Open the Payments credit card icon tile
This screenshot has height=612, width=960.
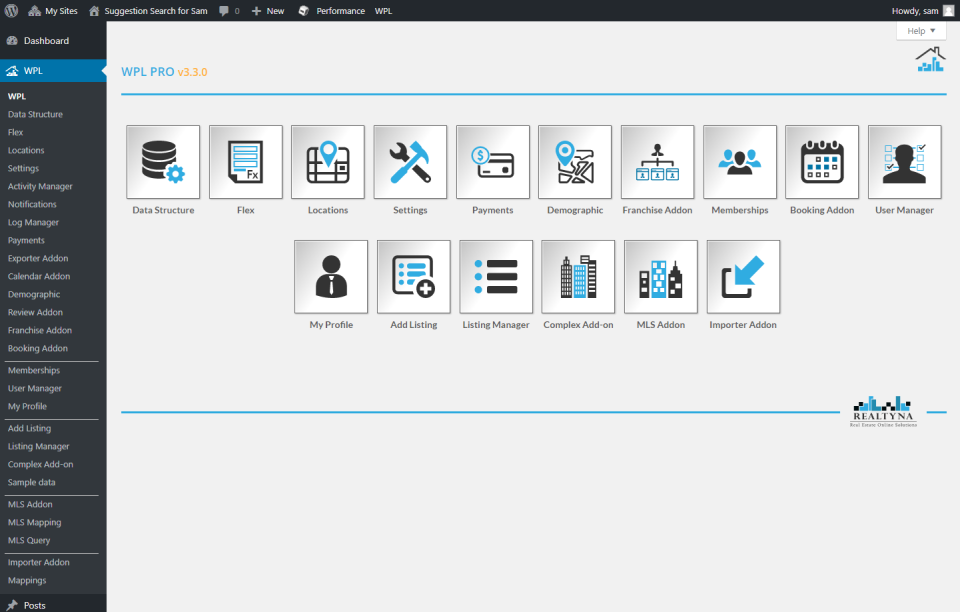pyautogui.click(x=493, y=162)
